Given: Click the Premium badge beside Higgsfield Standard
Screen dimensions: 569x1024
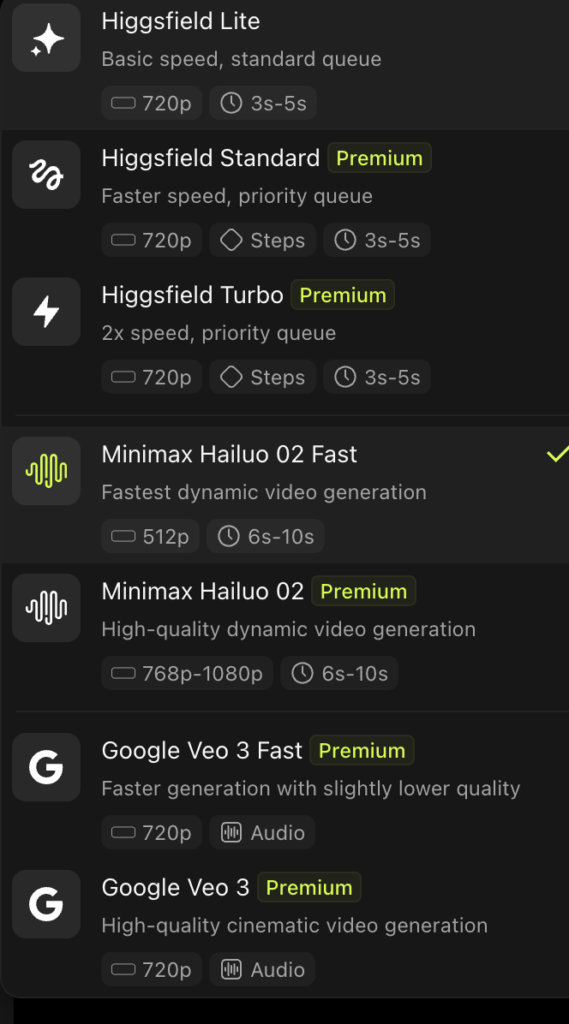Looking at the screenshot, I should coord(380,158).
